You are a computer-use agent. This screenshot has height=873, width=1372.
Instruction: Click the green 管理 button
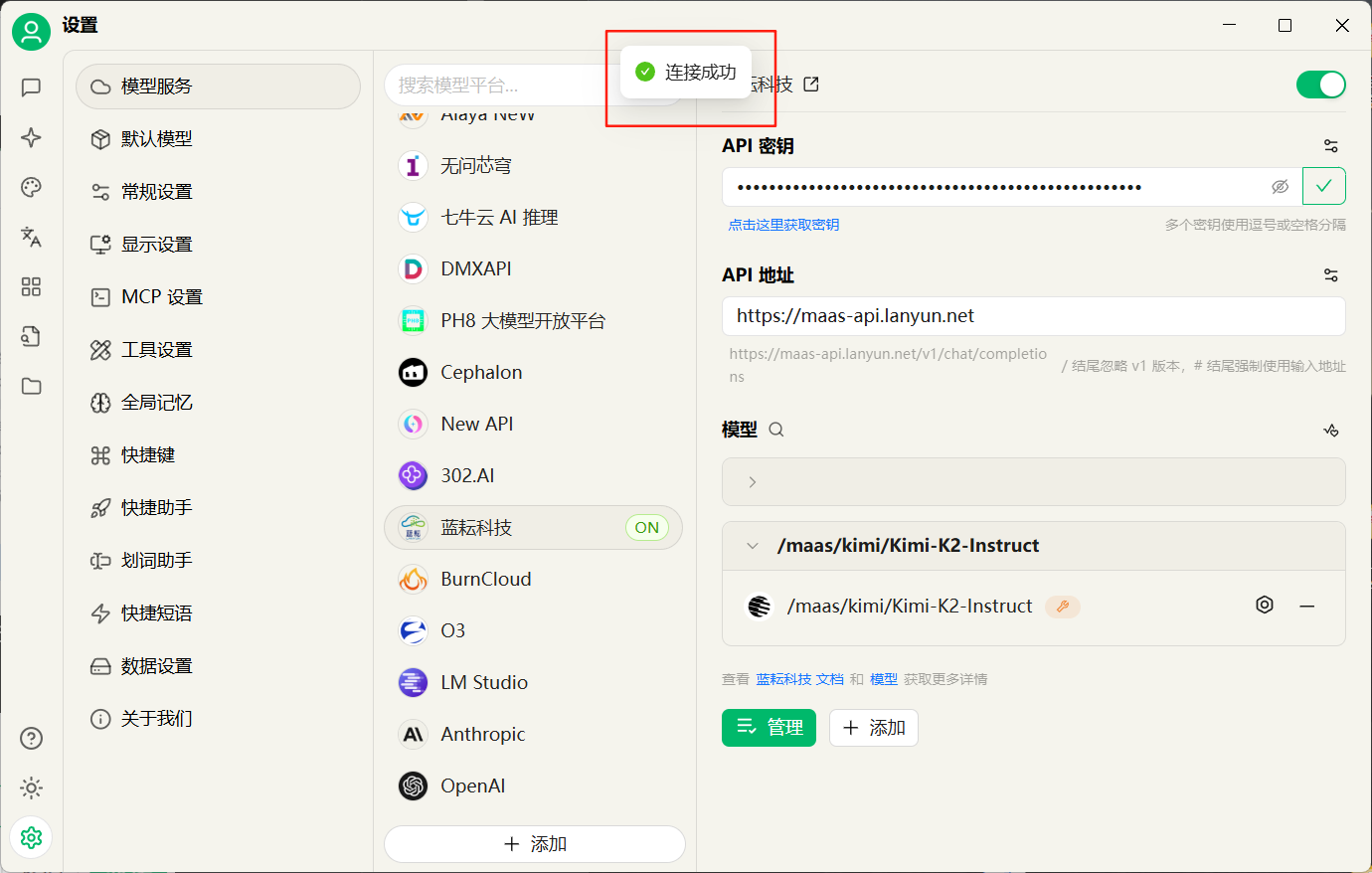tap(769, 728)
